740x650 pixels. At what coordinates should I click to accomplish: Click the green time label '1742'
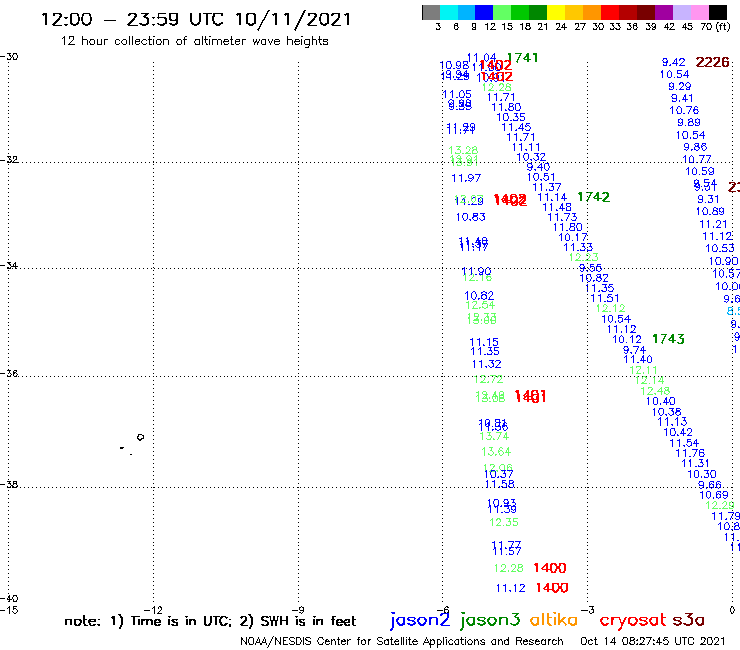coord(593,197)
